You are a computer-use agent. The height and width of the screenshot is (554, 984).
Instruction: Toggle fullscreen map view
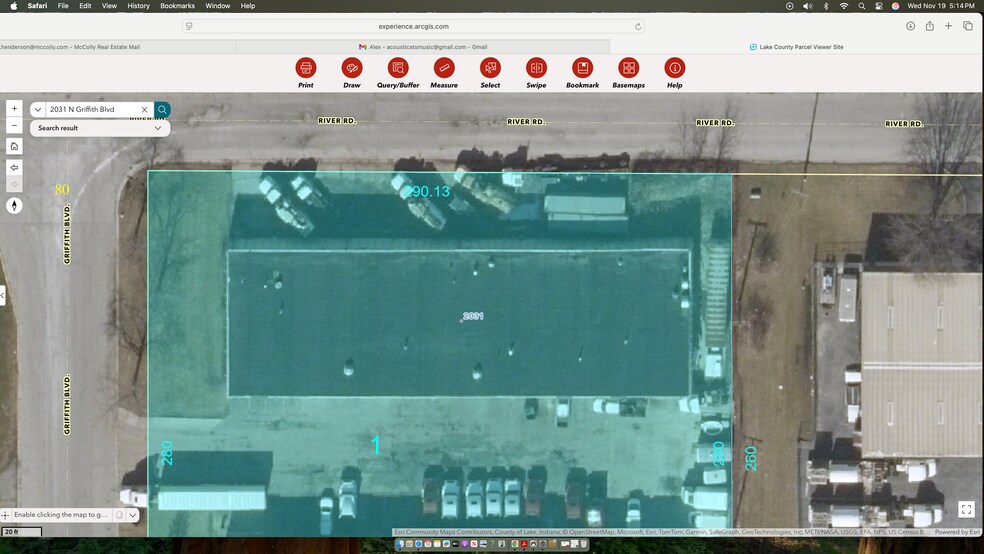[x=966, y=510]
